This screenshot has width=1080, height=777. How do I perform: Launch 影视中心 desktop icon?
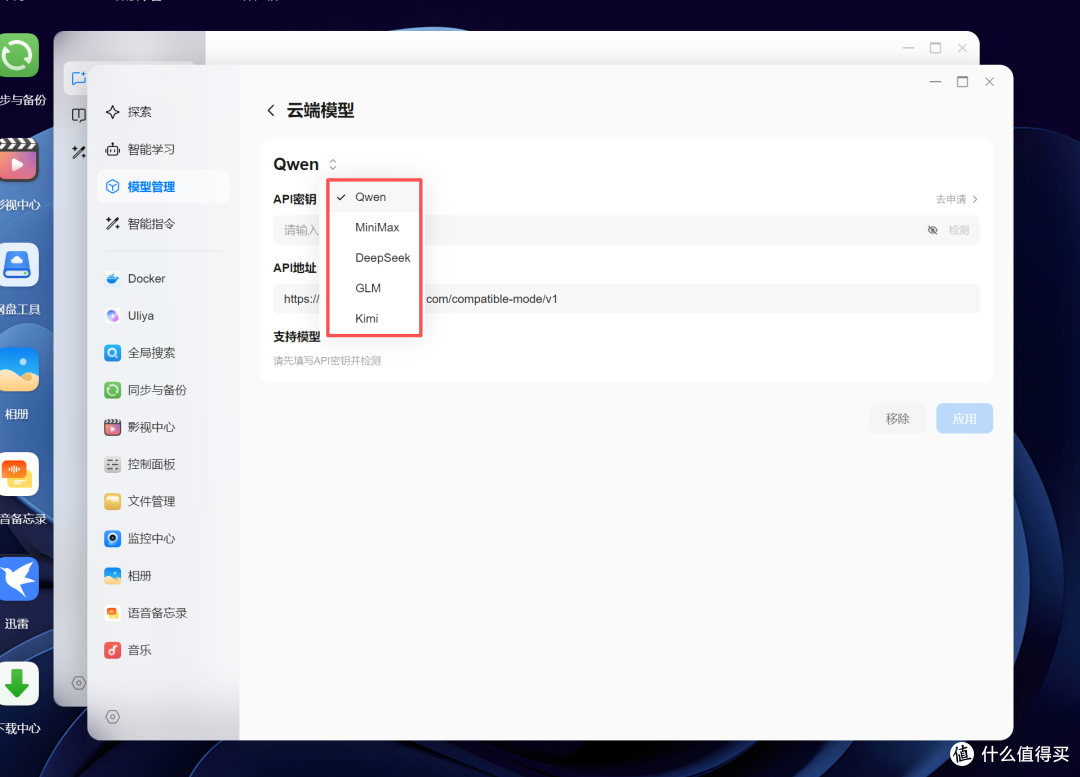[x=19, y=160]
